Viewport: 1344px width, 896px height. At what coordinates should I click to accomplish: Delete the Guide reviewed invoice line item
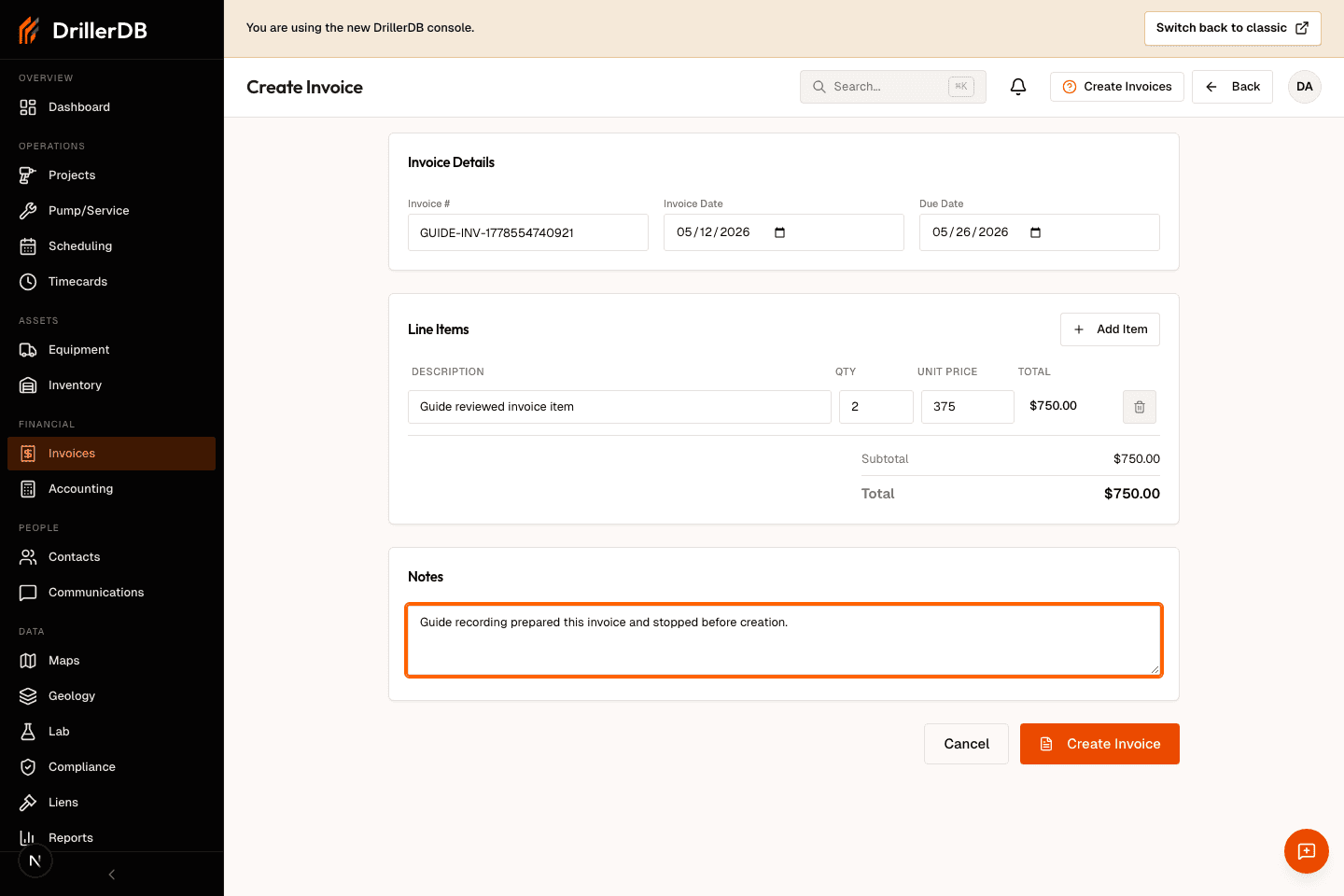[1140, 407]
